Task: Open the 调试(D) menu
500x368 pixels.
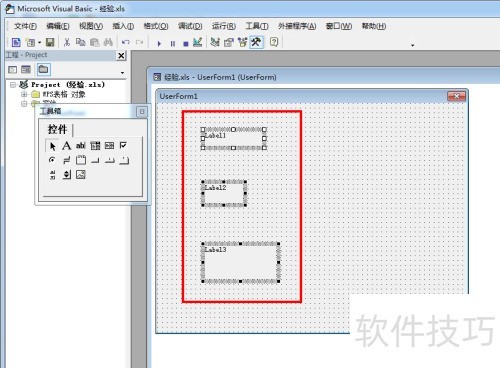Action: [190, 26]
